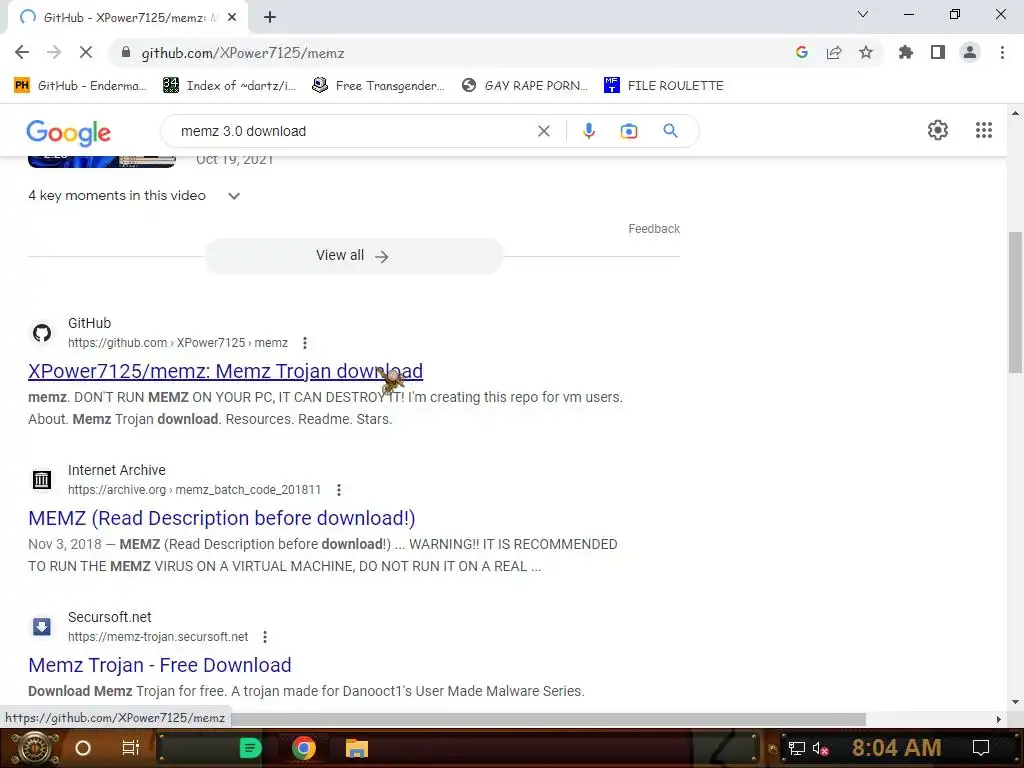This screenshot has width=1024, height=768.
Task: Open Securesoft.net result's three-dot options
Action: pyautogui.click(x=264, y=637)
